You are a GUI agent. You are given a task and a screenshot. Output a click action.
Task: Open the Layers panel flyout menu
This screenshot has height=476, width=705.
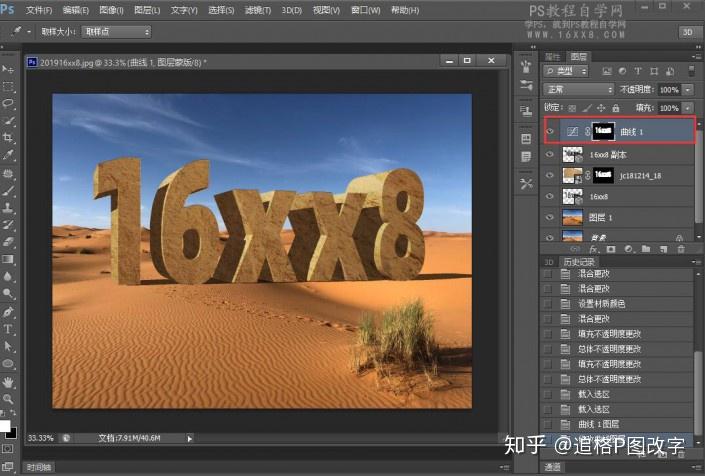[696, 57]
